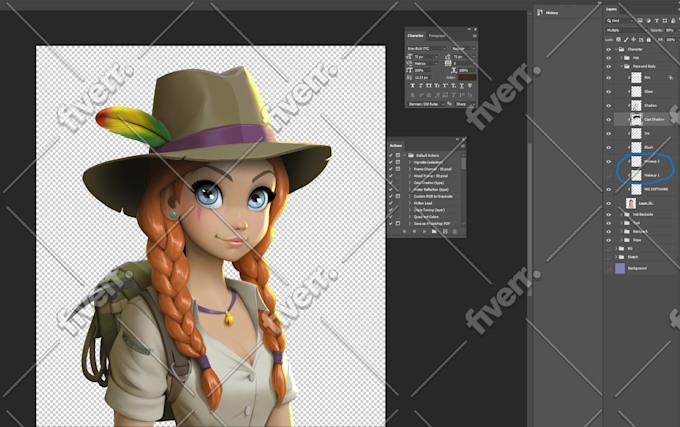Open the font style Regular dropdown
The width and height of the screenshot is (680, 427).
pos(464,49)
